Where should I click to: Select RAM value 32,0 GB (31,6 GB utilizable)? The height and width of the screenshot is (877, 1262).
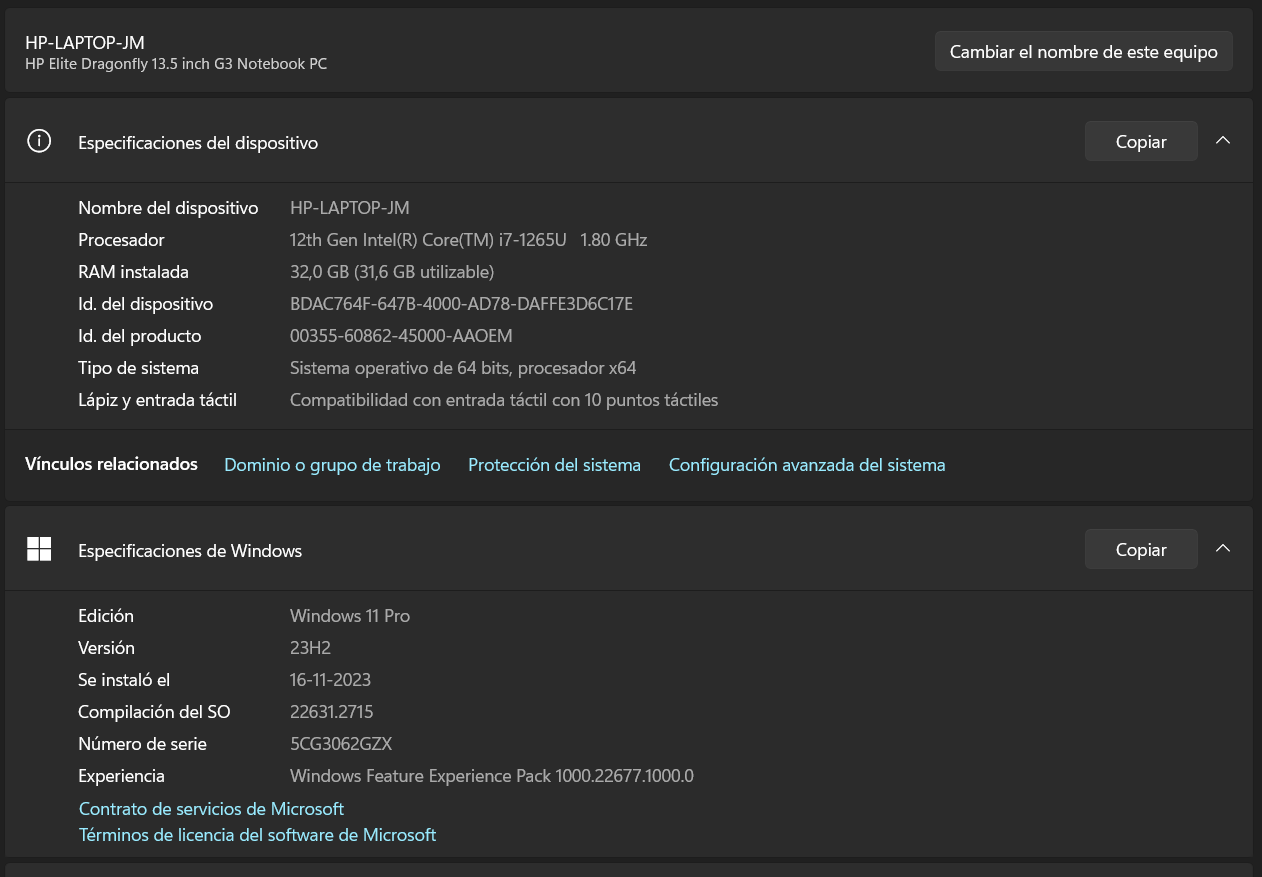tap(392, 272)
